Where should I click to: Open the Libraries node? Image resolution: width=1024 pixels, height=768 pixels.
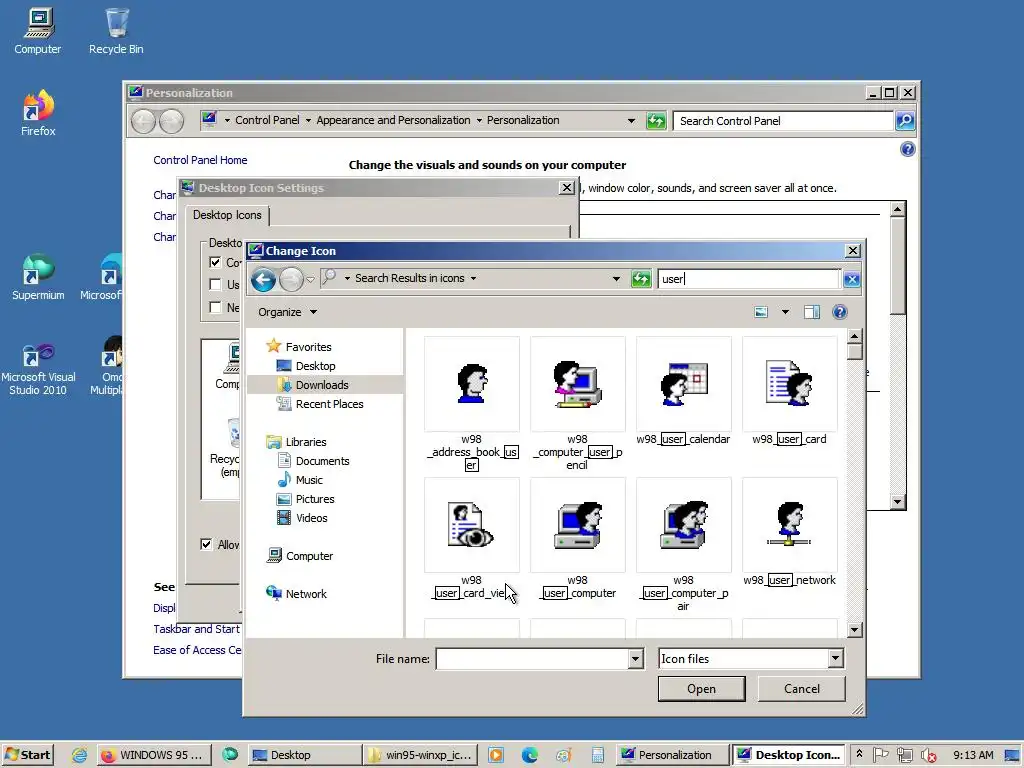(x=296, y=442)
